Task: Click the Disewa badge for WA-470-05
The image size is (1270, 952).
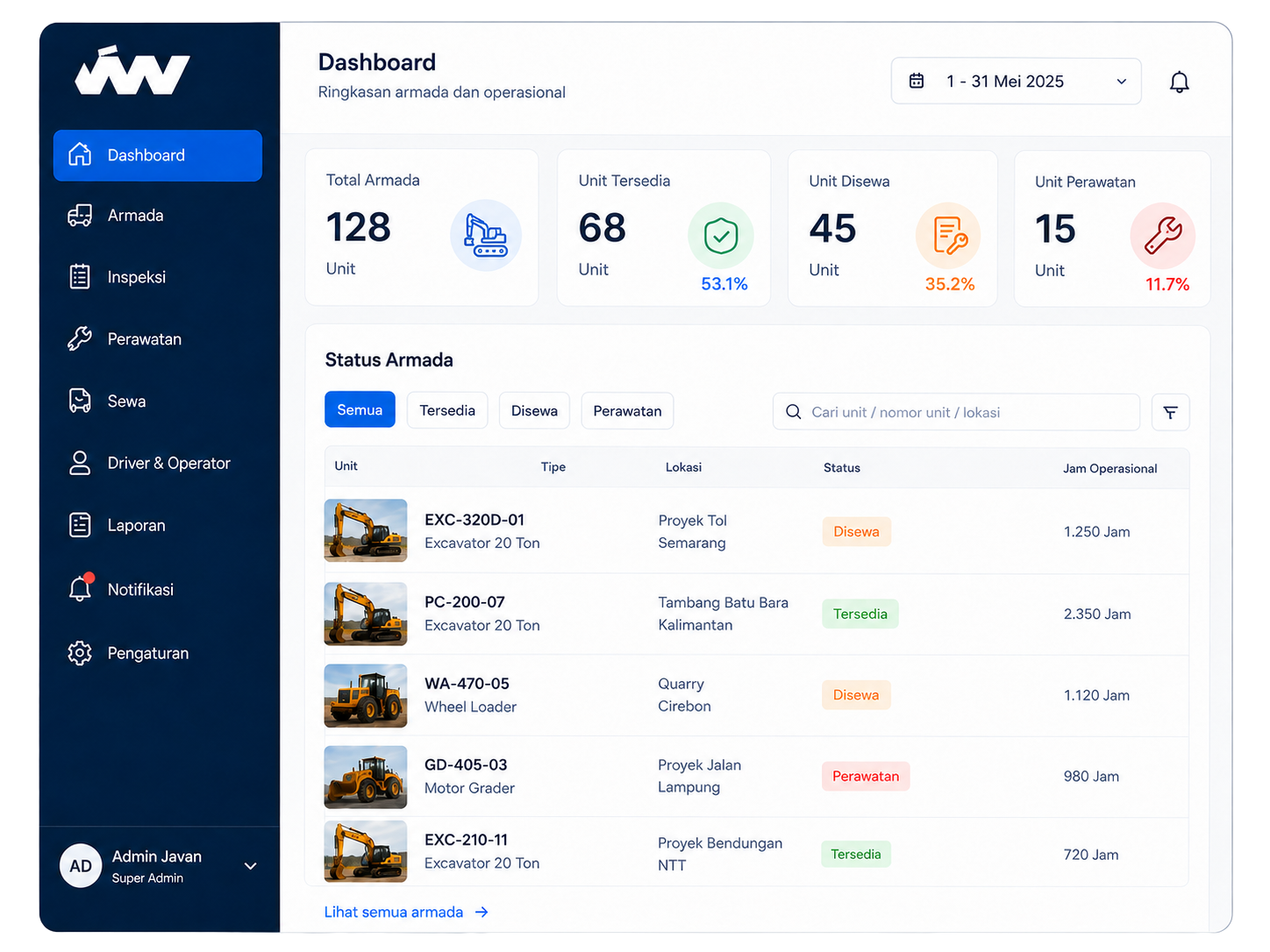Action: (857, 695)
